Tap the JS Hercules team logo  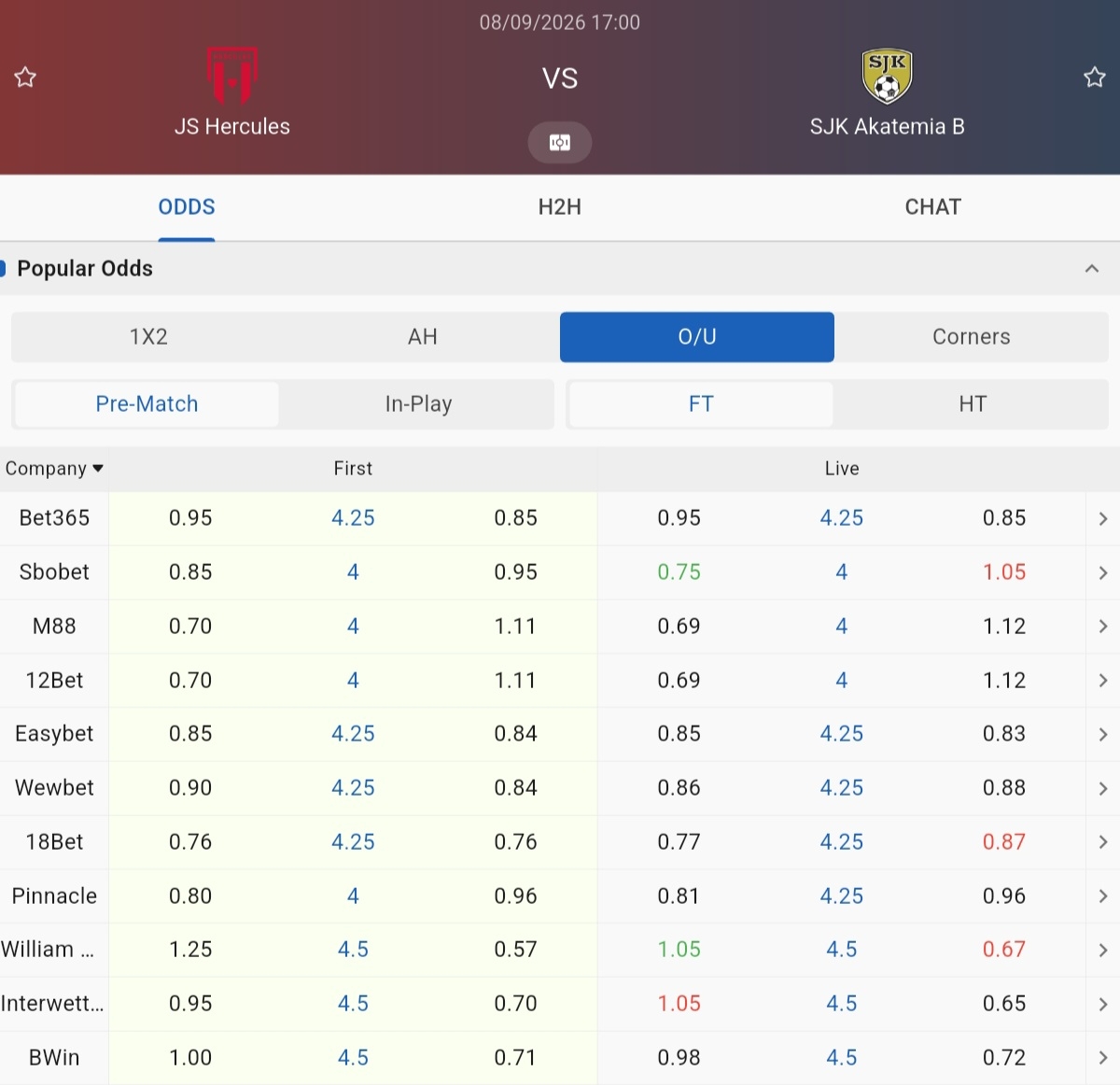coord(231,76)
